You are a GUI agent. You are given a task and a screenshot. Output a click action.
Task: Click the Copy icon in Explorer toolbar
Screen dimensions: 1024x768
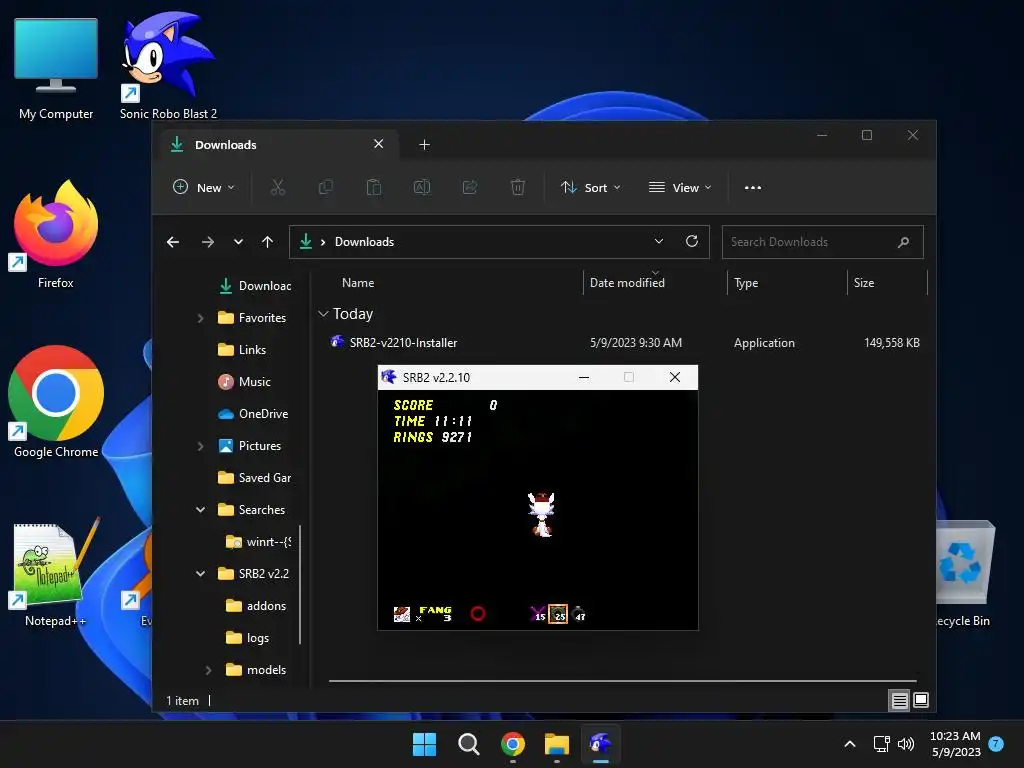tap(325, 187)
